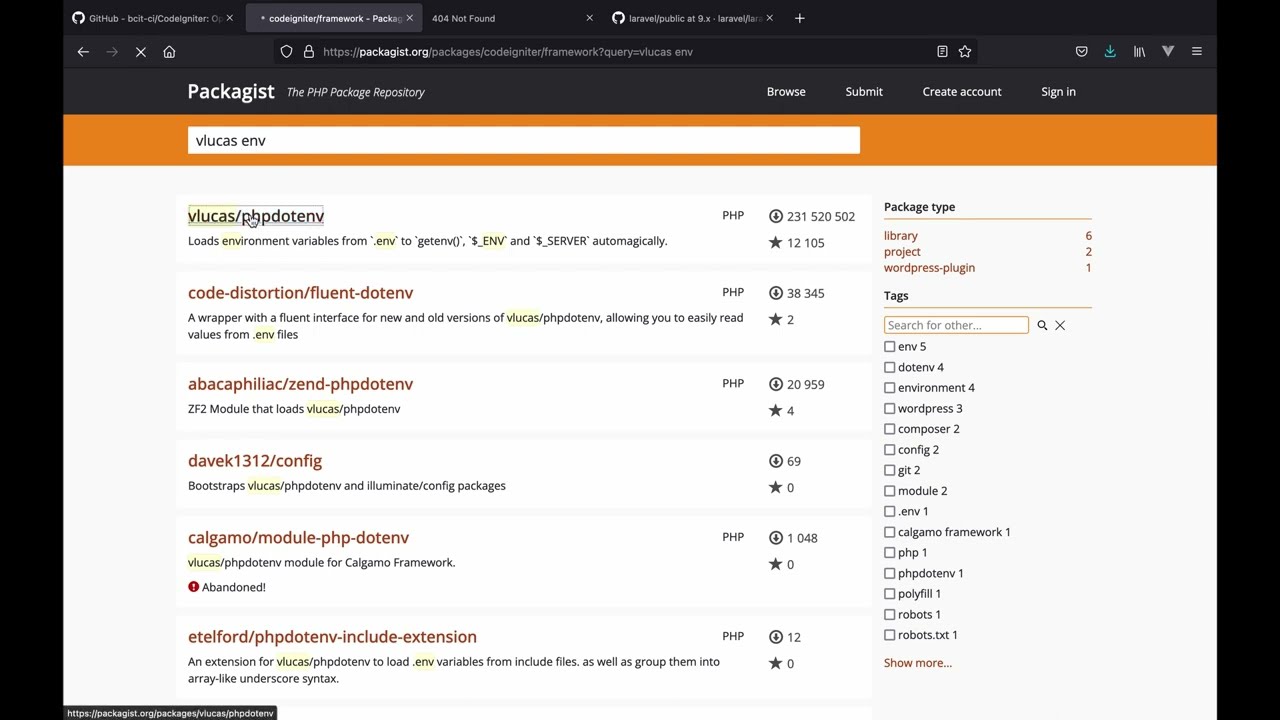Go to Packagist home via logo

point(231,91)
